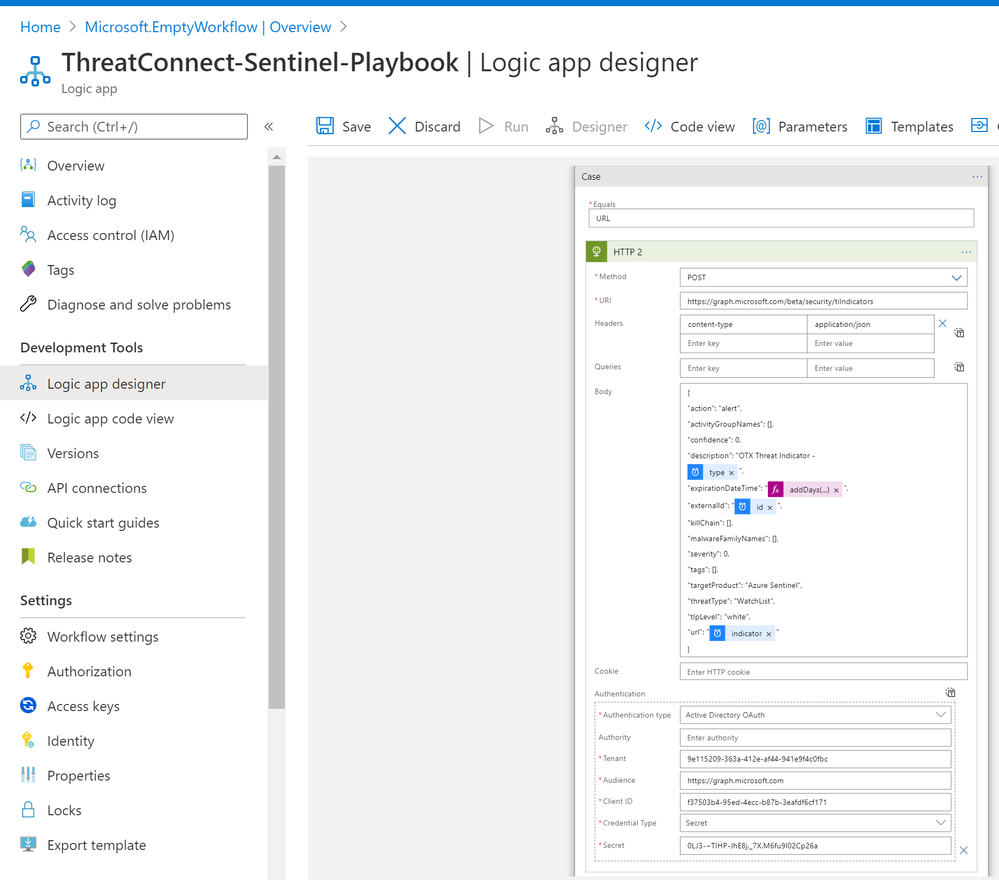Switch Headers to text mode icon
The width and height of the screenshot is (999, 880).
959,332
